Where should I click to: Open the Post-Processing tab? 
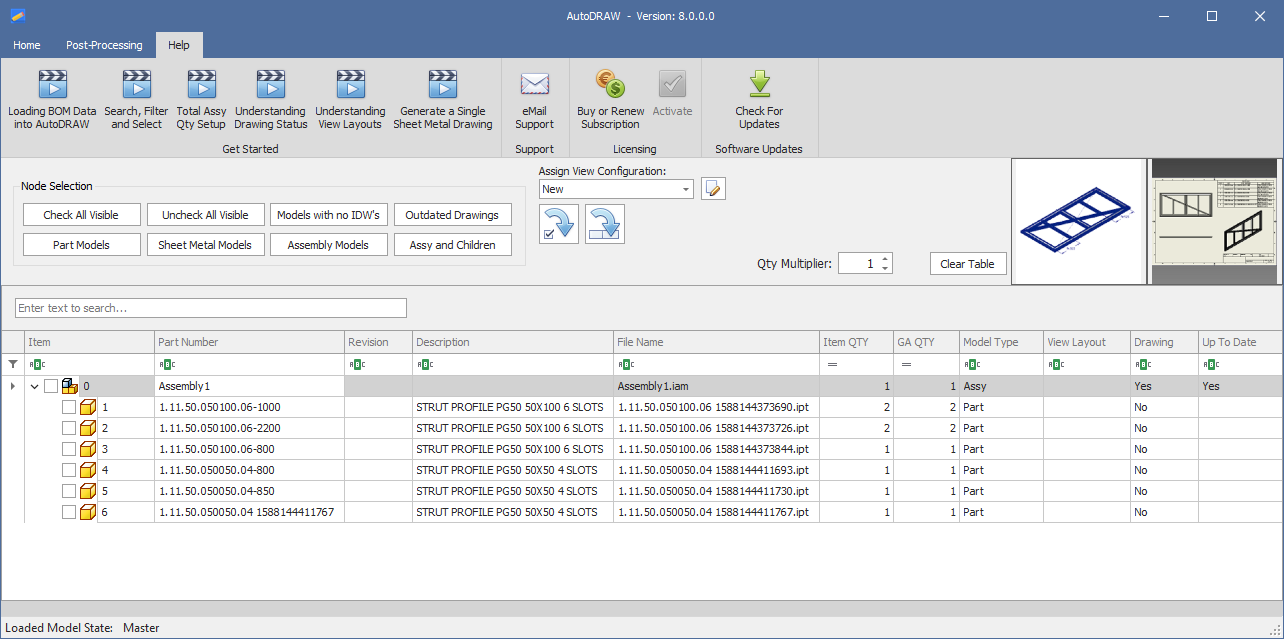[104, 45]
